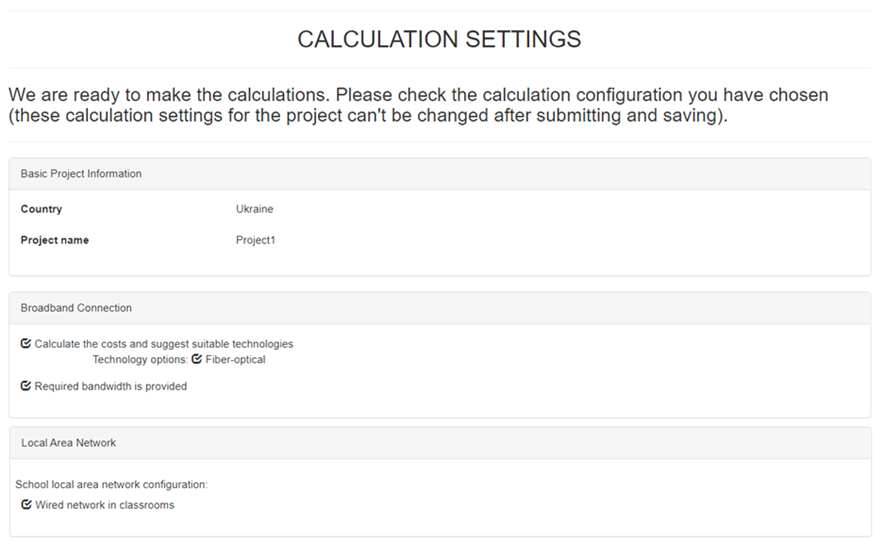This screenshot has height=550, width=886.
Task: Click the Technology options label
Action: (x=140, y=359)
